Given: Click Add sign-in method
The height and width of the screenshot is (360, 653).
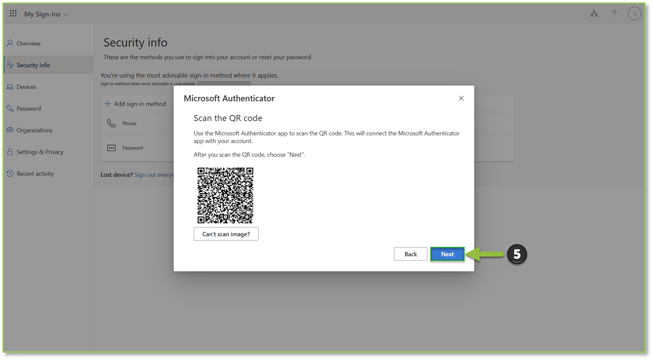Looking at the screenshot, I should [x=135, y=104].
